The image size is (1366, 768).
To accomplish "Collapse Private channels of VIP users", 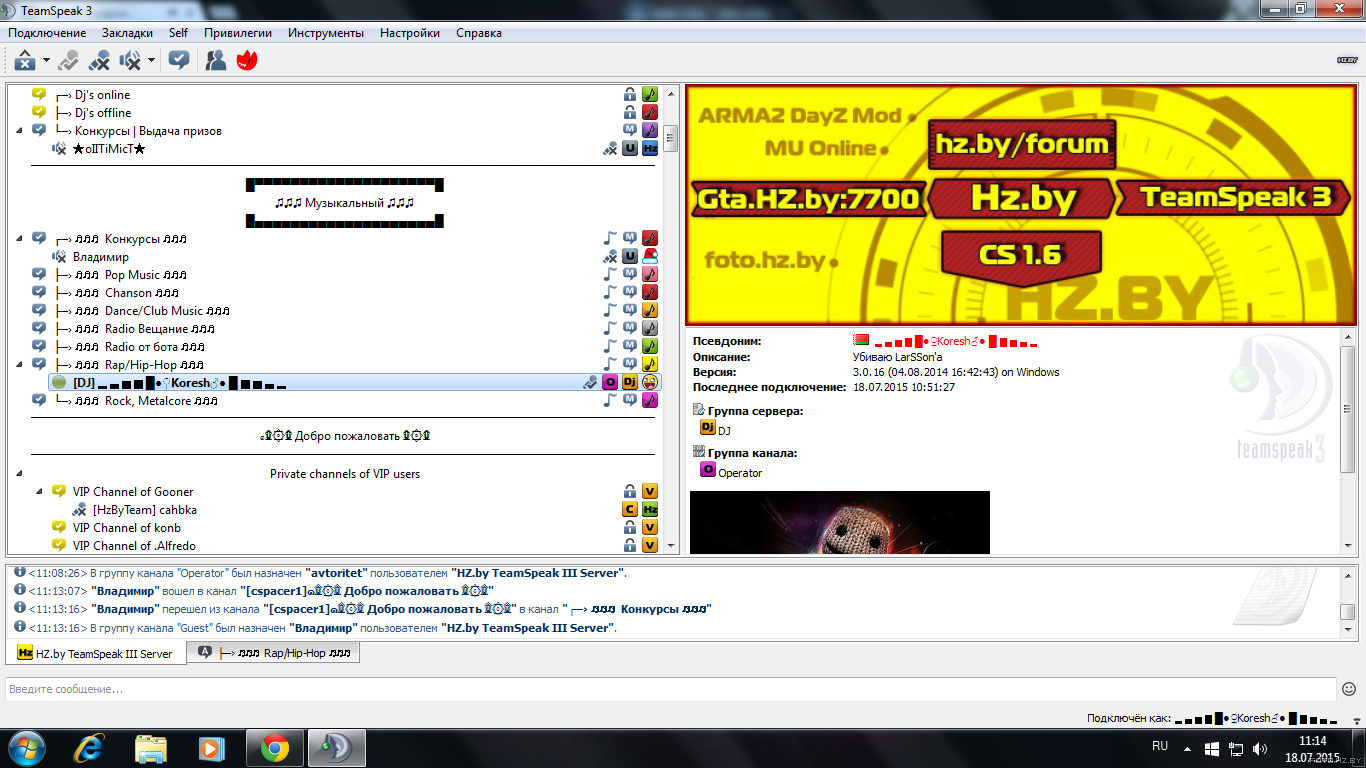I will [20, 473].
